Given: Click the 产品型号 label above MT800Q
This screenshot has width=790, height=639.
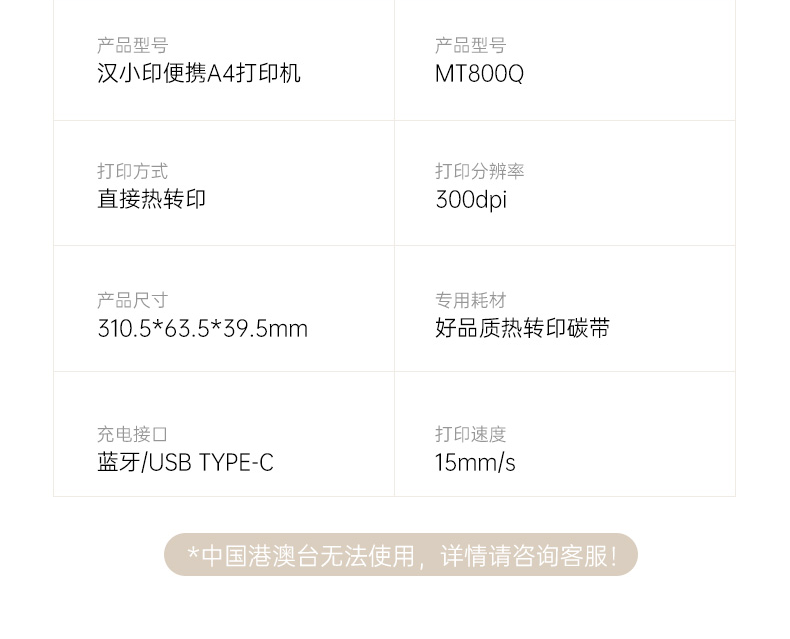Looking at the screenshot, I should tap(470, 46).
